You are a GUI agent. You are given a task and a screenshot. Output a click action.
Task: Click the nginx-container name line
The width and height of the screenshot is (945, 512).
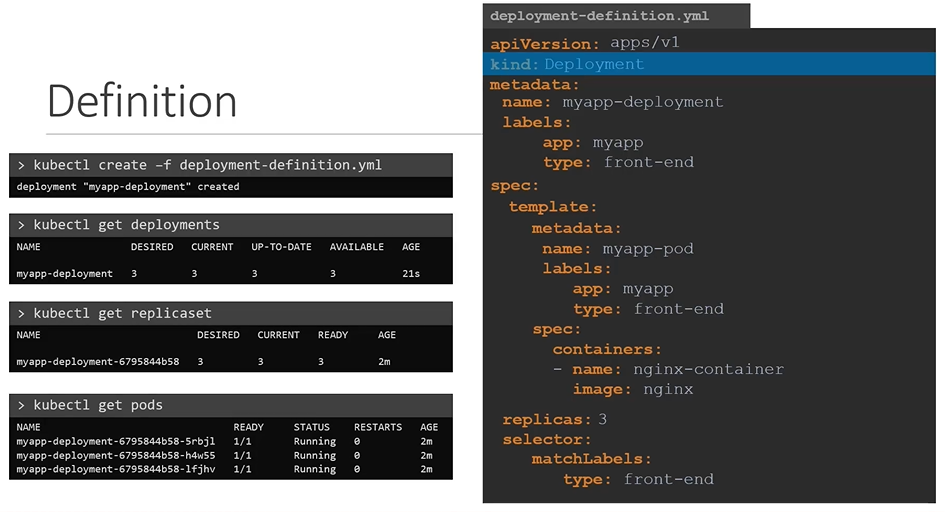667,369
